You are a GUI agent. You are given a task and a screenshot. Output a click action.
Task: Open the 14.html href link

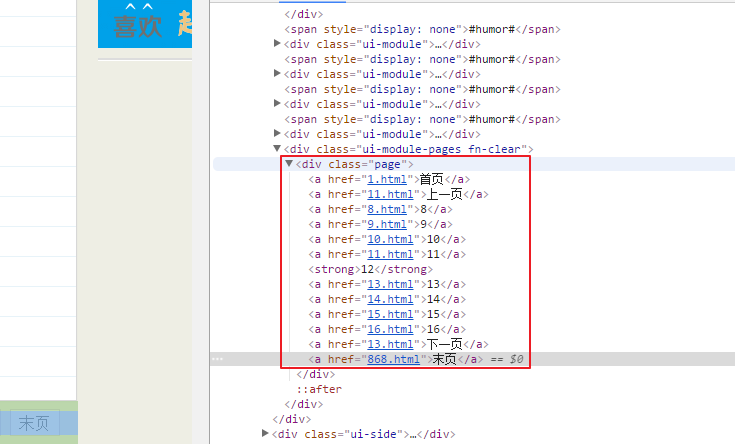click(390, 299)
